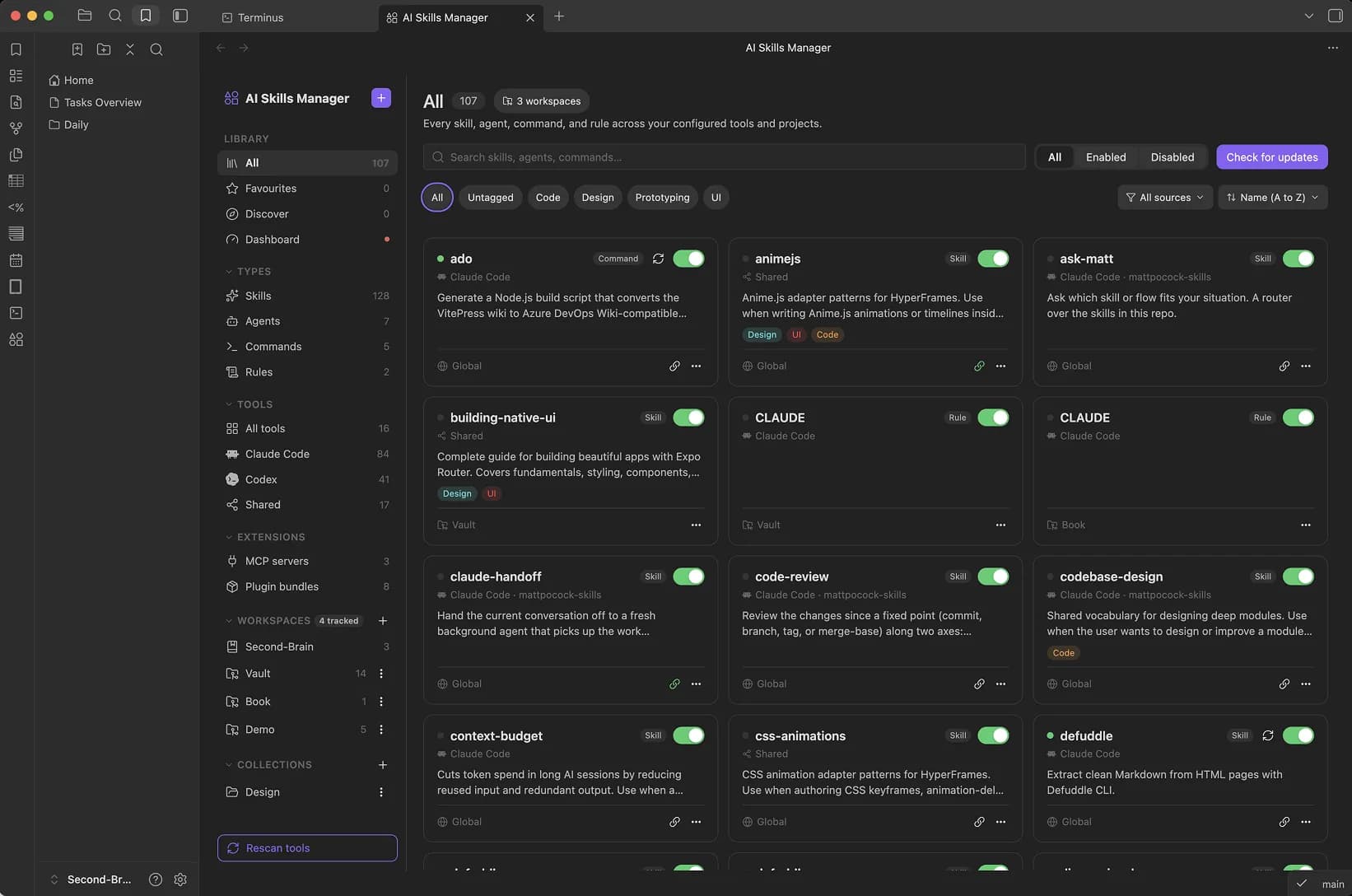Open the Name (A to Z) sort dropdown
The image size is (1352, 896).
pos(1273,198)
